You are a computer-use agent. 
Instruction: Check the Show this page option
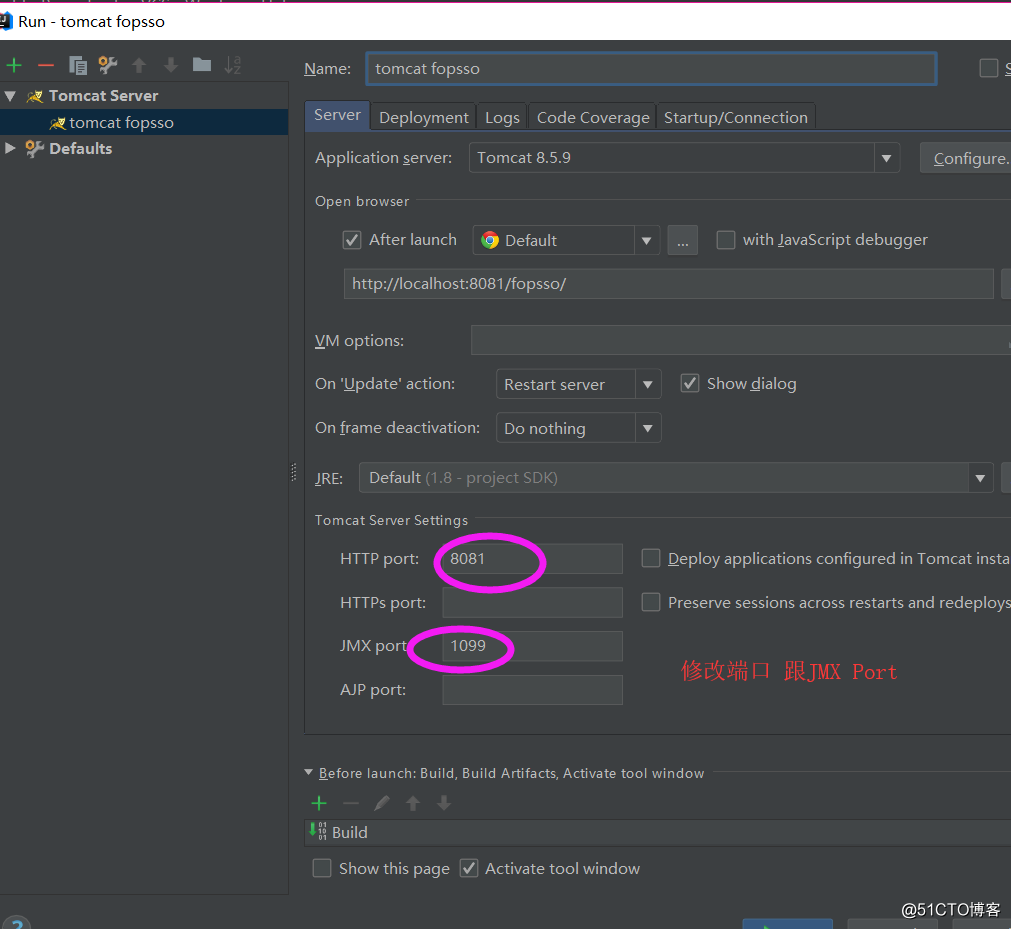tap(322, 868)
